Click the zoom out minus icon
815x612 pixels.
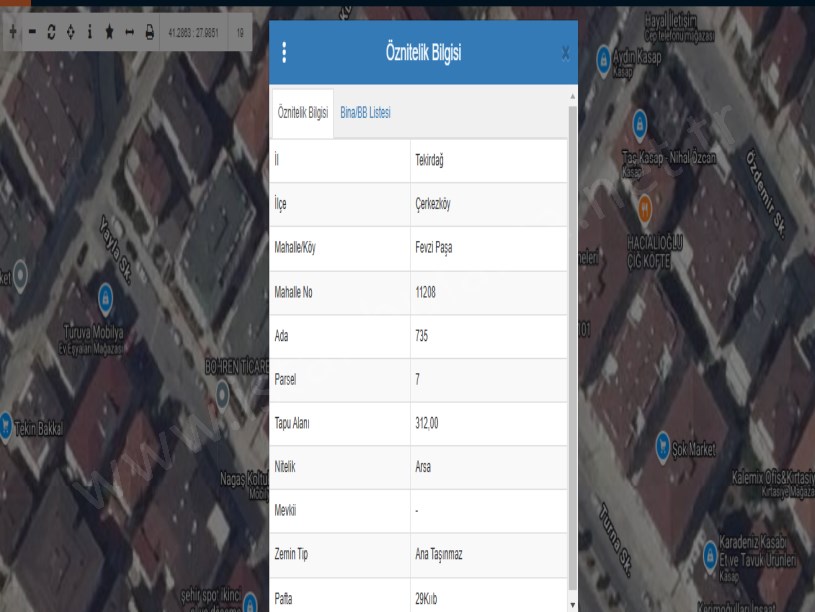pos(31,32)
